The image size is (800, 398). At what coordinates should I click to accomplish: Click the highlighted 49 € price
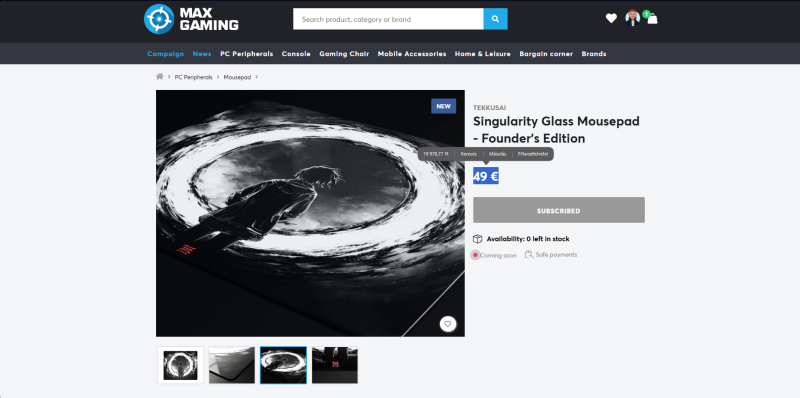486,177
